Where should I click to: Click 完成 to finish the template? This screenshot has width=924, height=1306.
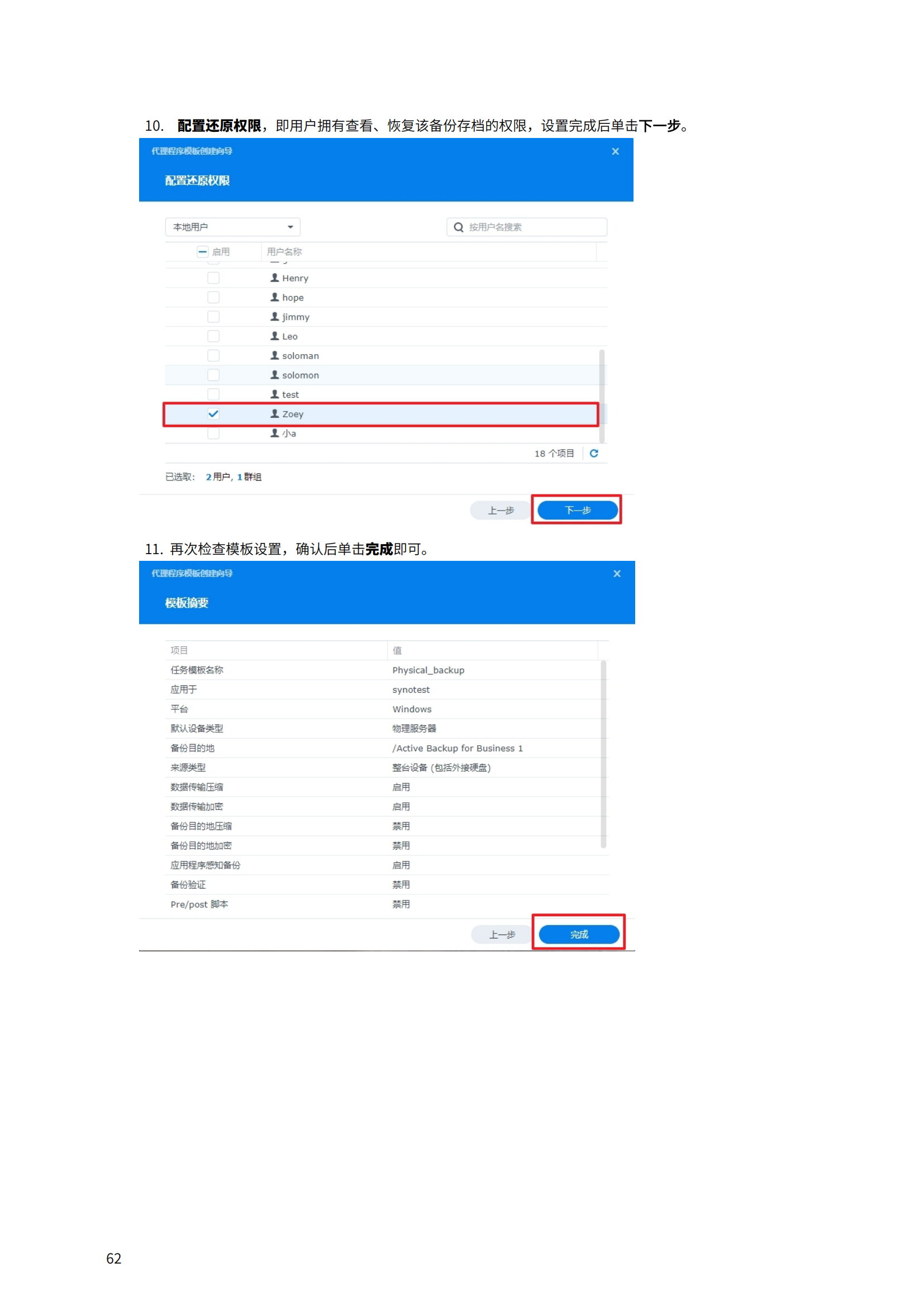pyautogui.click(x=579, y=935)
